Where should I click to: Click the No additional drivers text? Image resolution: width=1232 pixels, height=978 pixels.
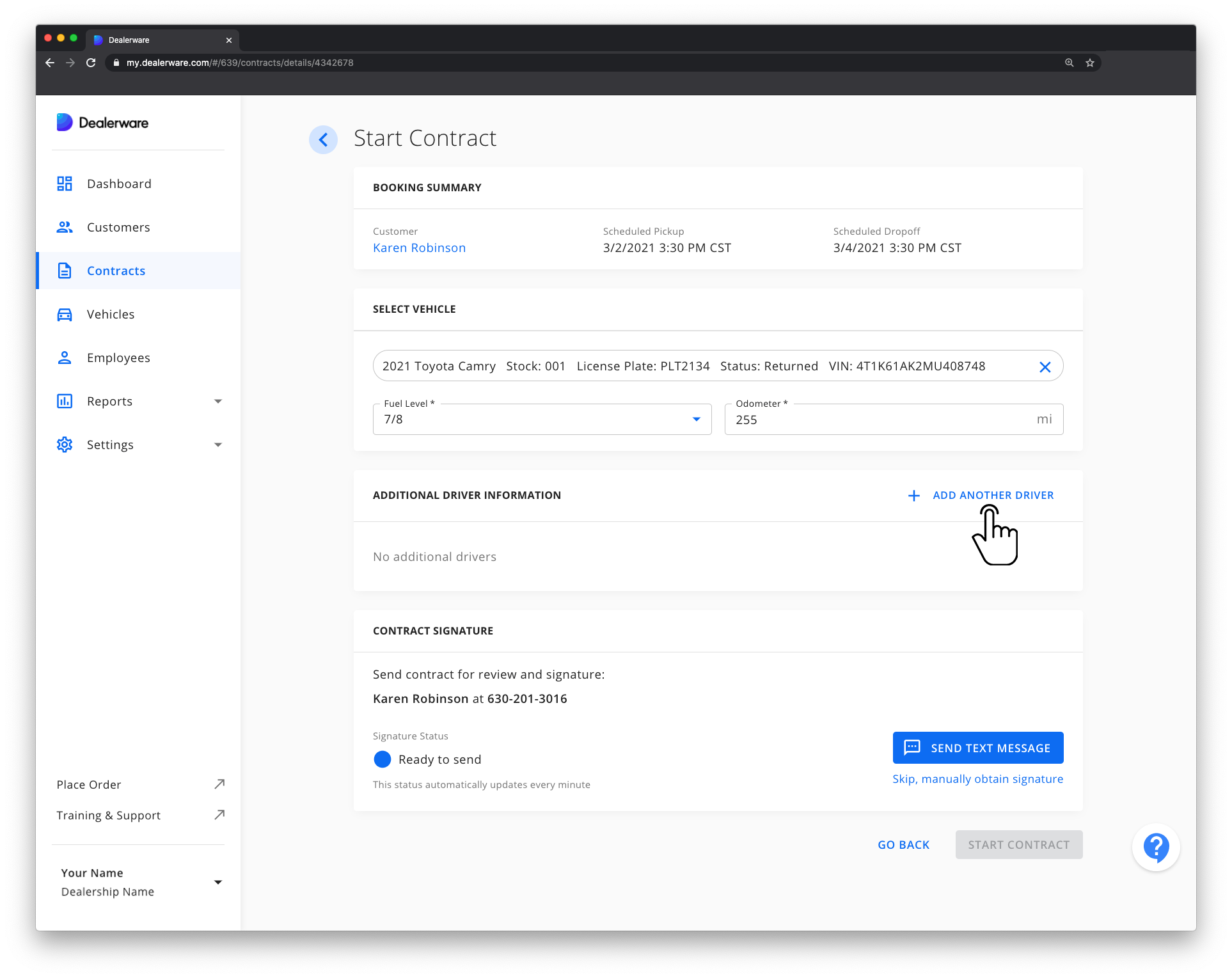point(434,556)
